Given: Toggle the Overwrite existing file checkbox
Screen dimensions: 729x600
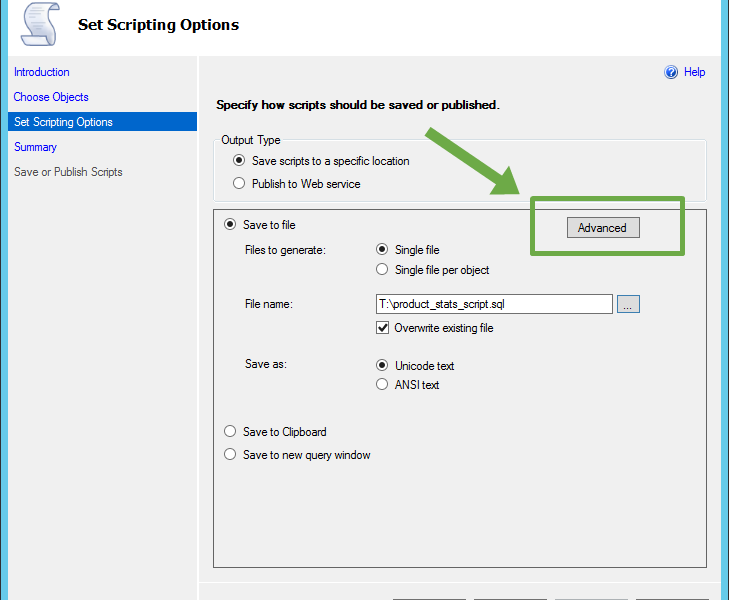Looking at the screenshot, I should tap(383, 328).
